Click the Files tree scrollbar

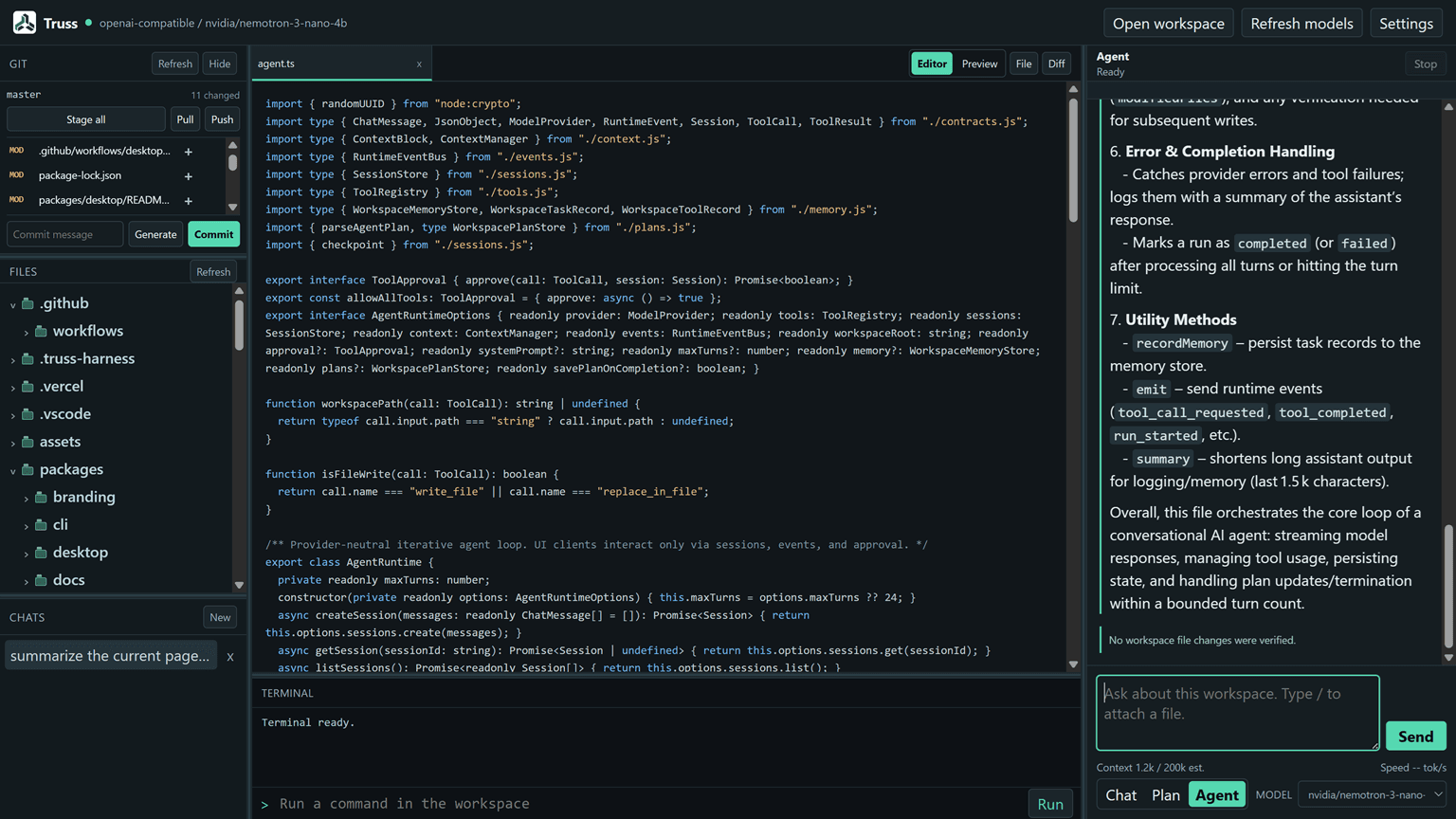(x=239, y=325)
